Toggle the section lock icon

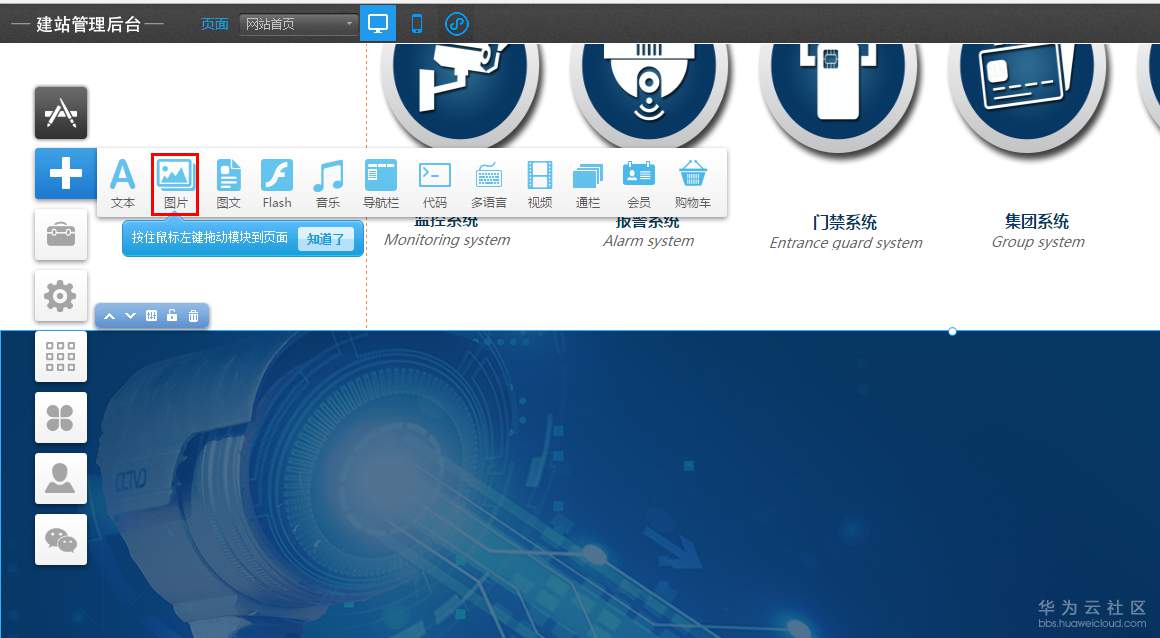[x=172, y=315]
